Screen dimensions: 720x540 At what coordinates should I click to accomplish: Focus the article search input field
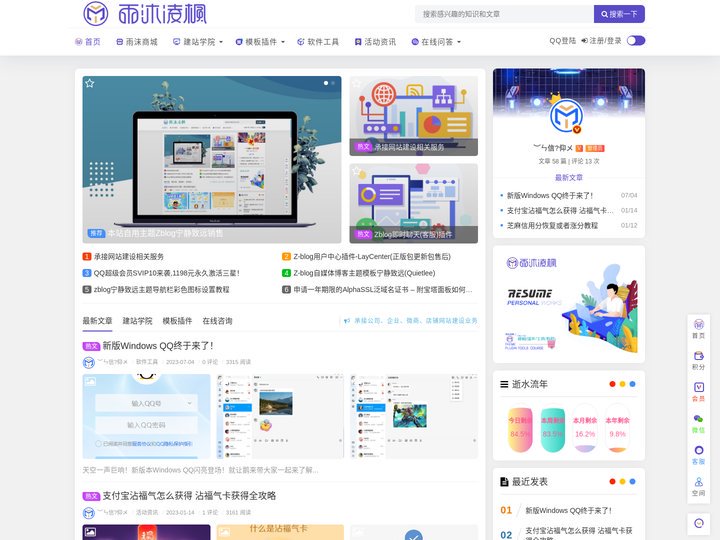[x=504, y=14]
